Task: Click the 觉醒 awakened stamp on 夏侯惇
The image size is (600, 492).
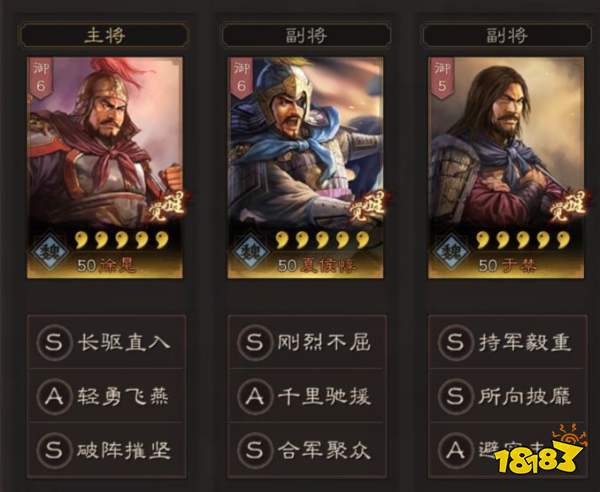Action: coord(367,207)
